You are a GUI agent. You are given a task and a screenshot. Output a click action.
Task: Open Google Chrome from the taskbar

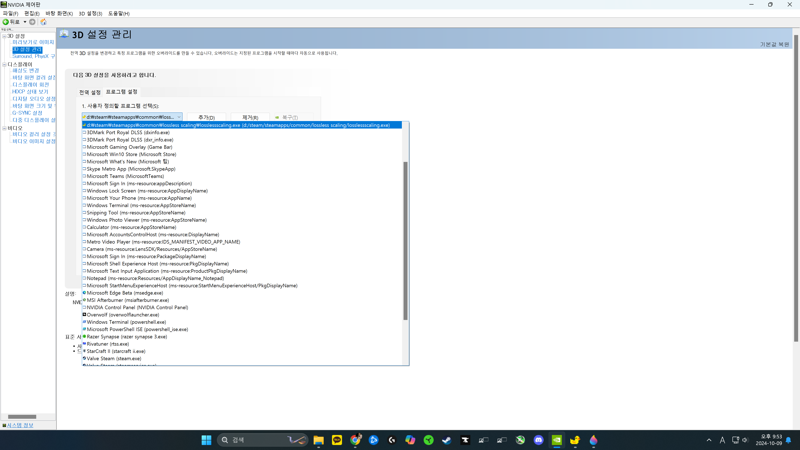click(355, 440)
